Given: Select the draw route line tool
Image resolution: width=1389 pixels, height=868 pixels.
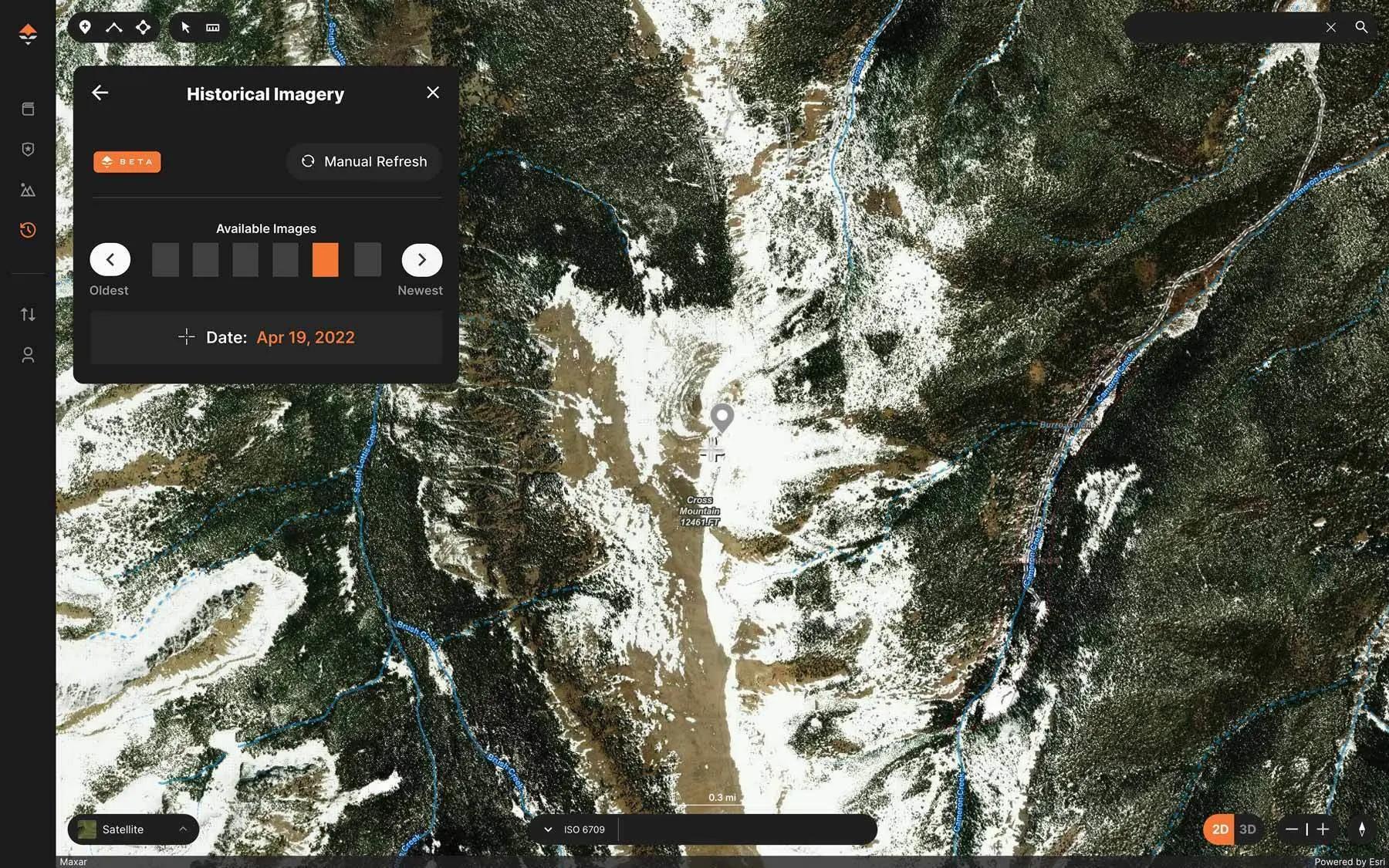Looking at the screenshot, I should point(114,28).
